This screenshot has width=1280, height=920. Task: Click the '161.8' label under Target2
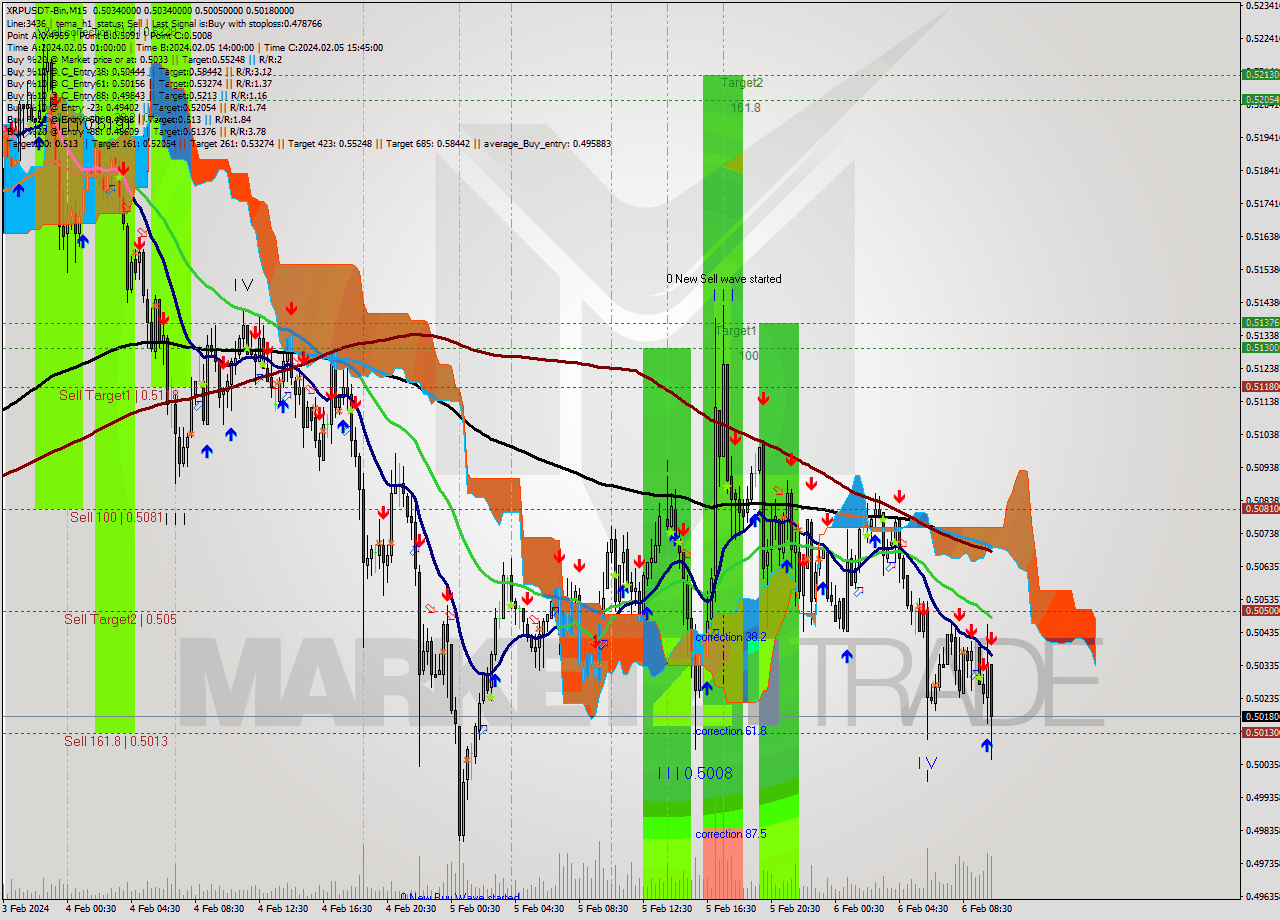(745, 108)
